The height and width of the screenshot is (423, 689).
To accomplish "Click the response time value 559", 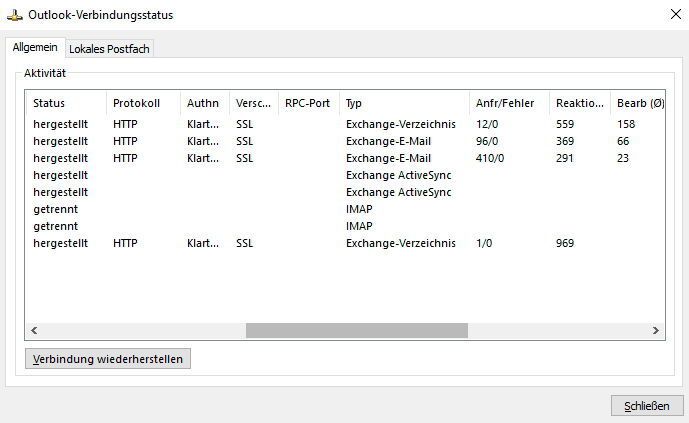I will coord(565,124).
